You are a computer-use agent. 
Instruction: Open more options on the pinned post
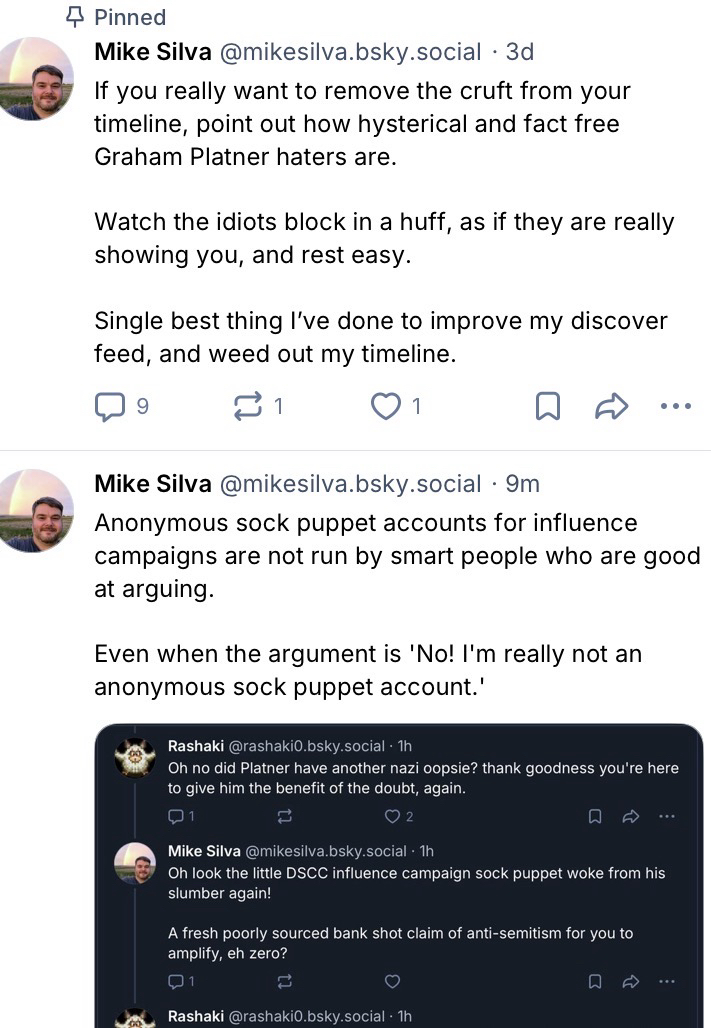[x=676, y=406]
